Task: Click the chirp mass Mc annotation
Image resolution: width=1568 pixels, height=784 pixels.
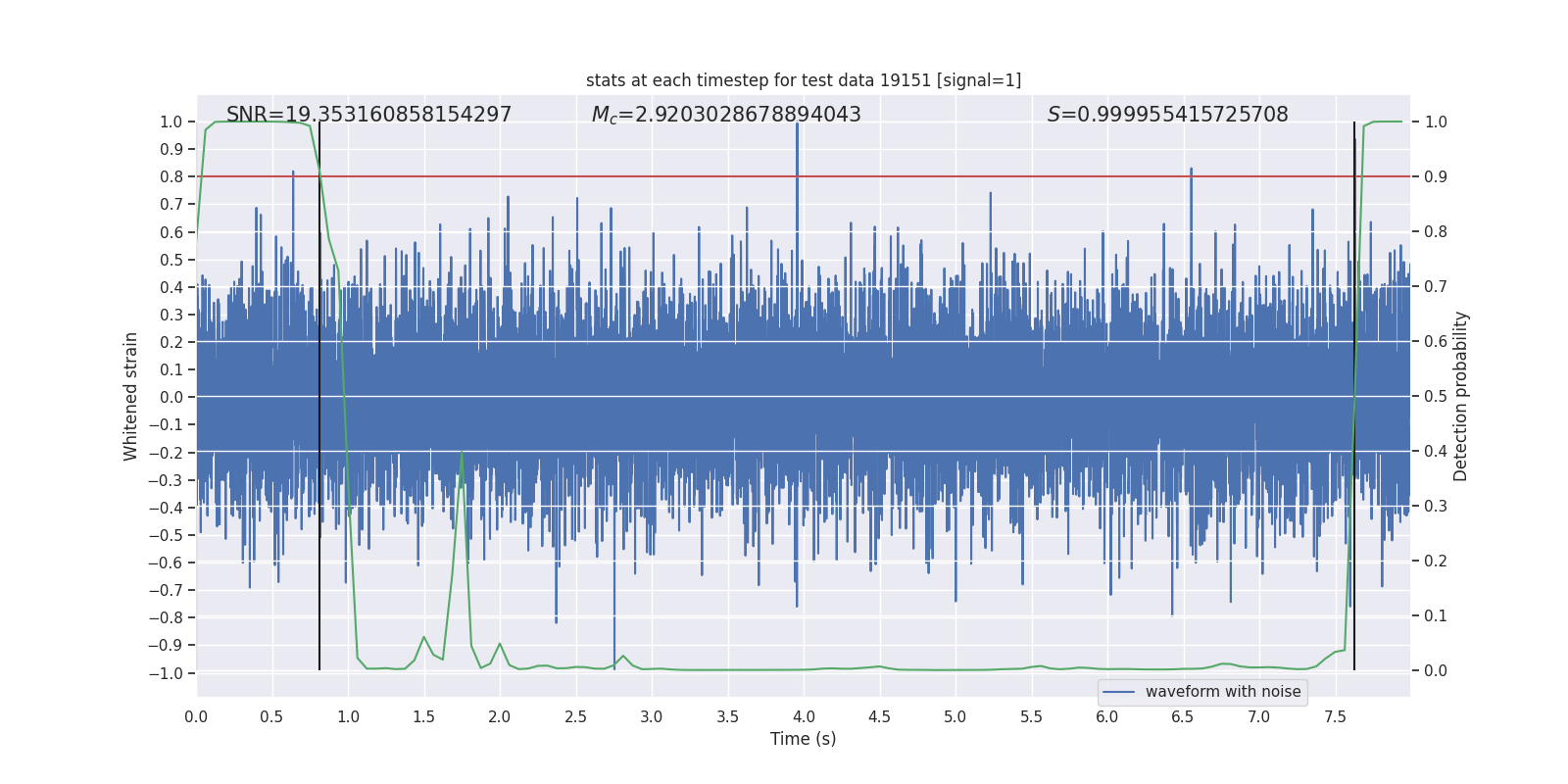Action: (x=726, y=115)
